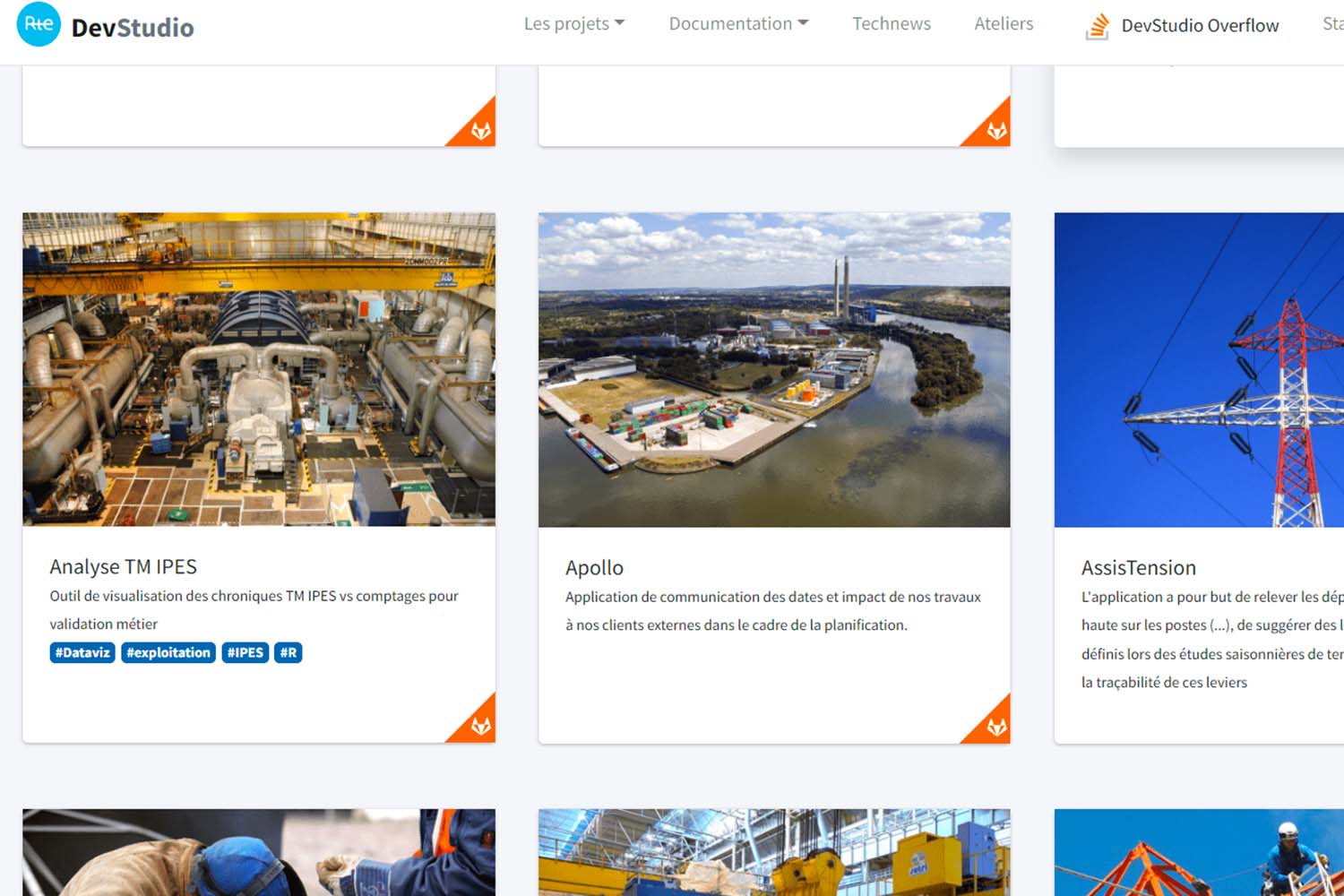Viewport: 1344px width, 896px height.
Task: Open the Apollo aerial river photo
Action: pos(774,369)
